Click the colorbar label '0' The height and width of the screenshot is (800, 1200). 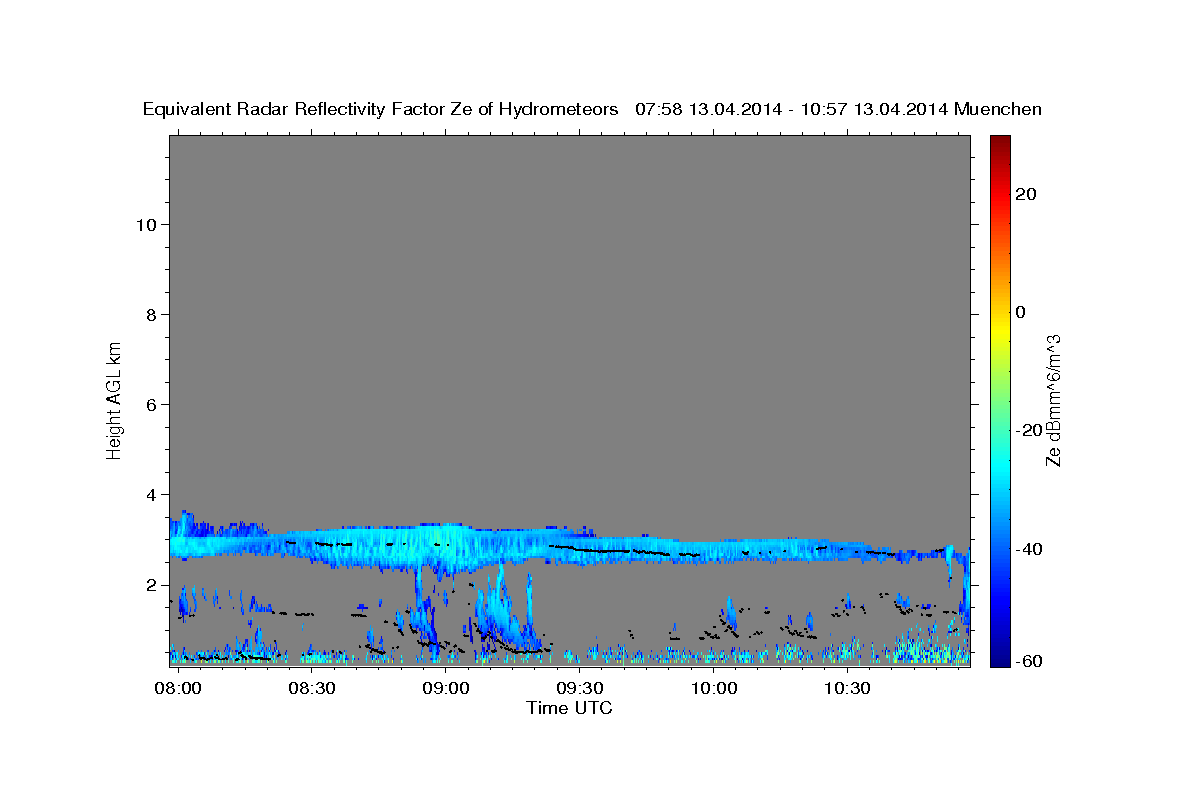pyautogui.click(x=1021, y=312)
